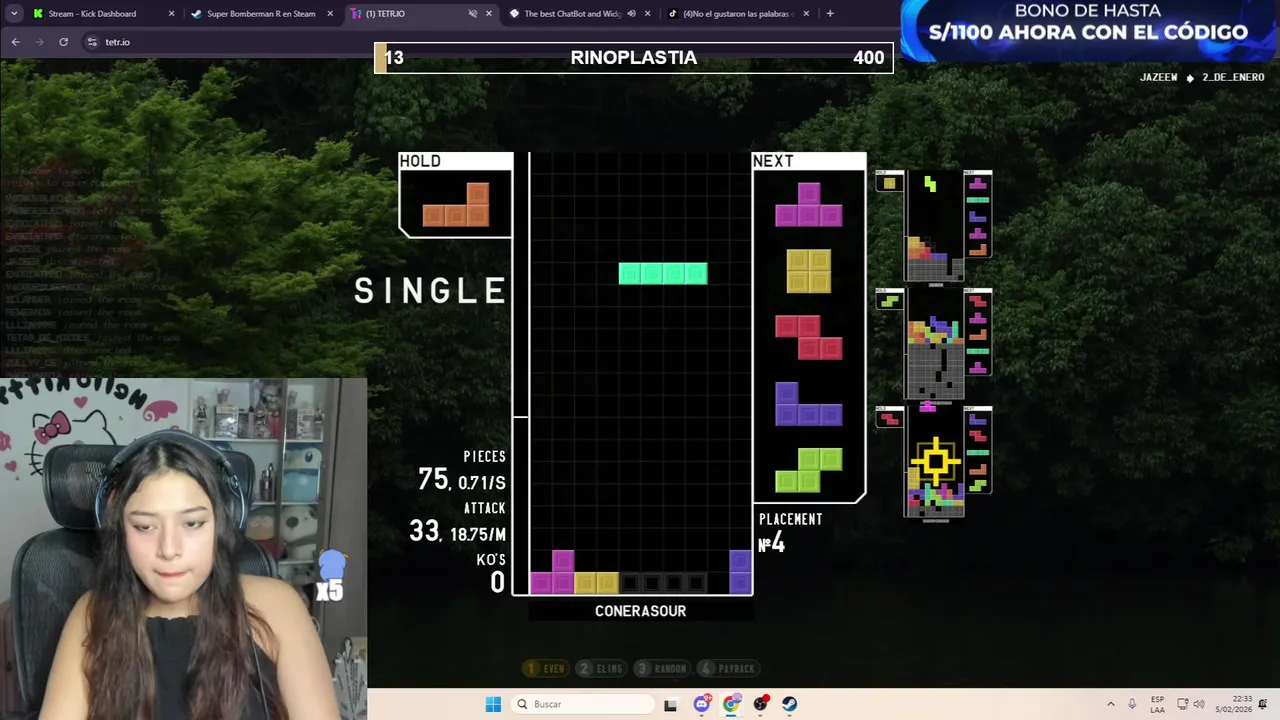
Task: Choose the 2 ELIMS targeting option
Action: click(601, 668)
